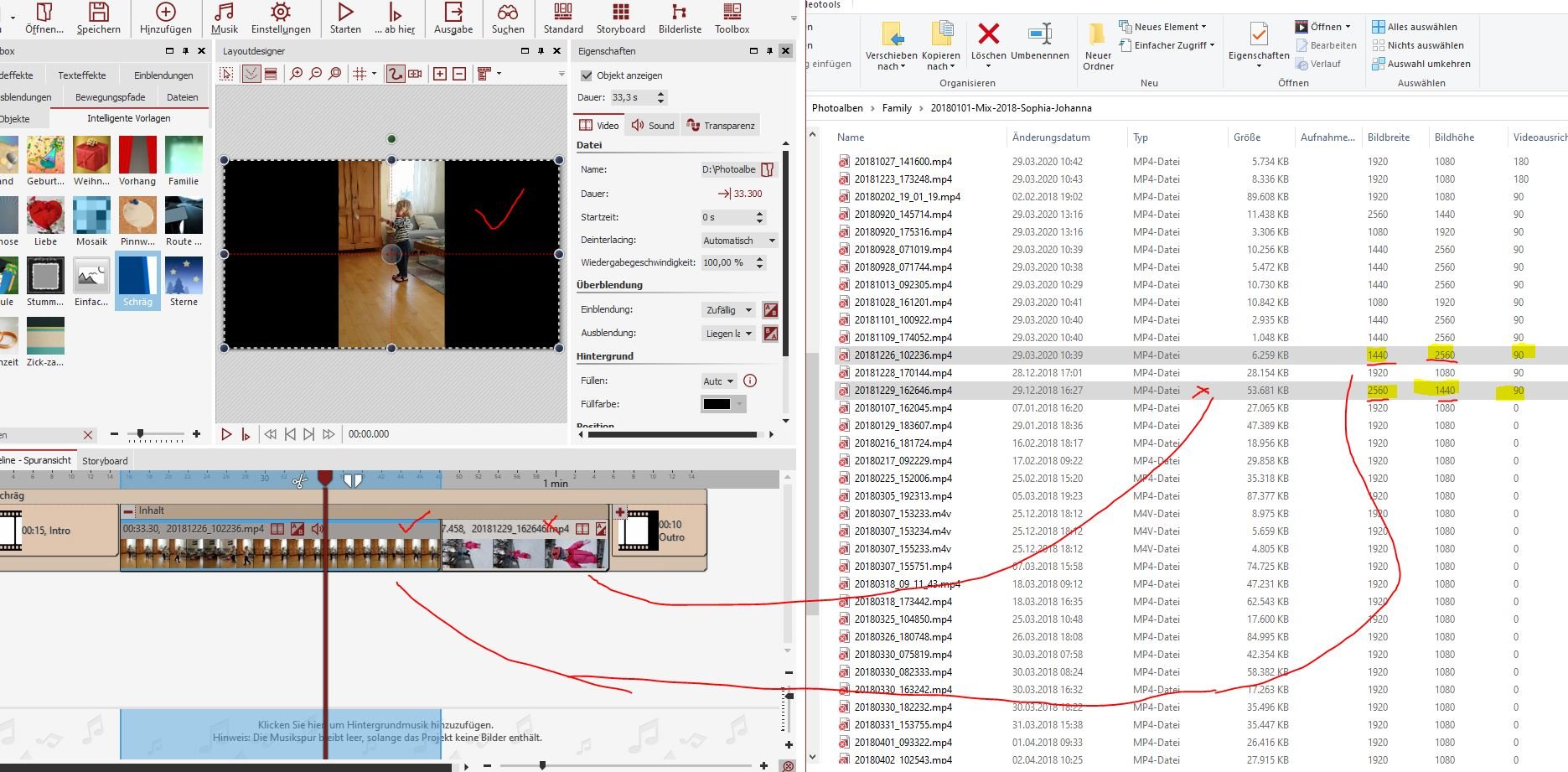Open the Füllen Auto dropdown
This screenshot has height=772, width=1568.
(718, 381)
